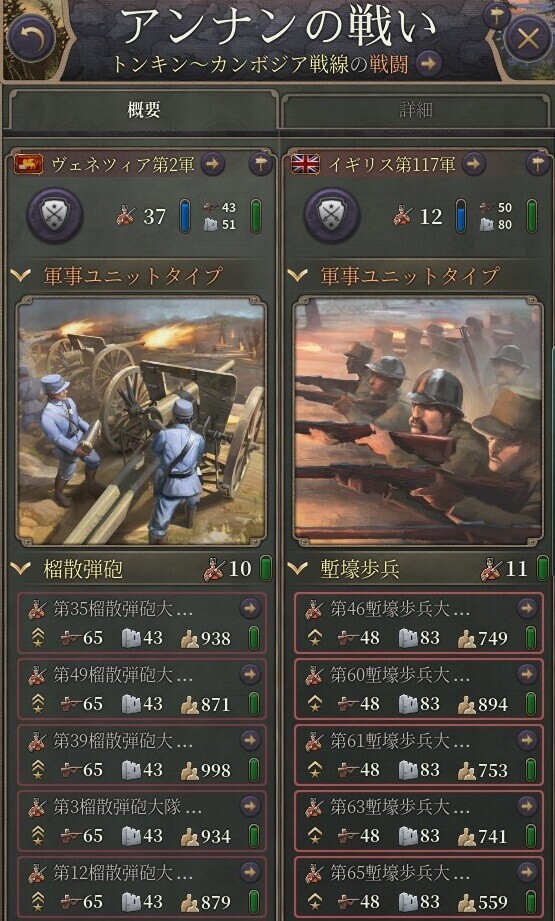Pin the battle window with the top pin icon

coord(496,14)
